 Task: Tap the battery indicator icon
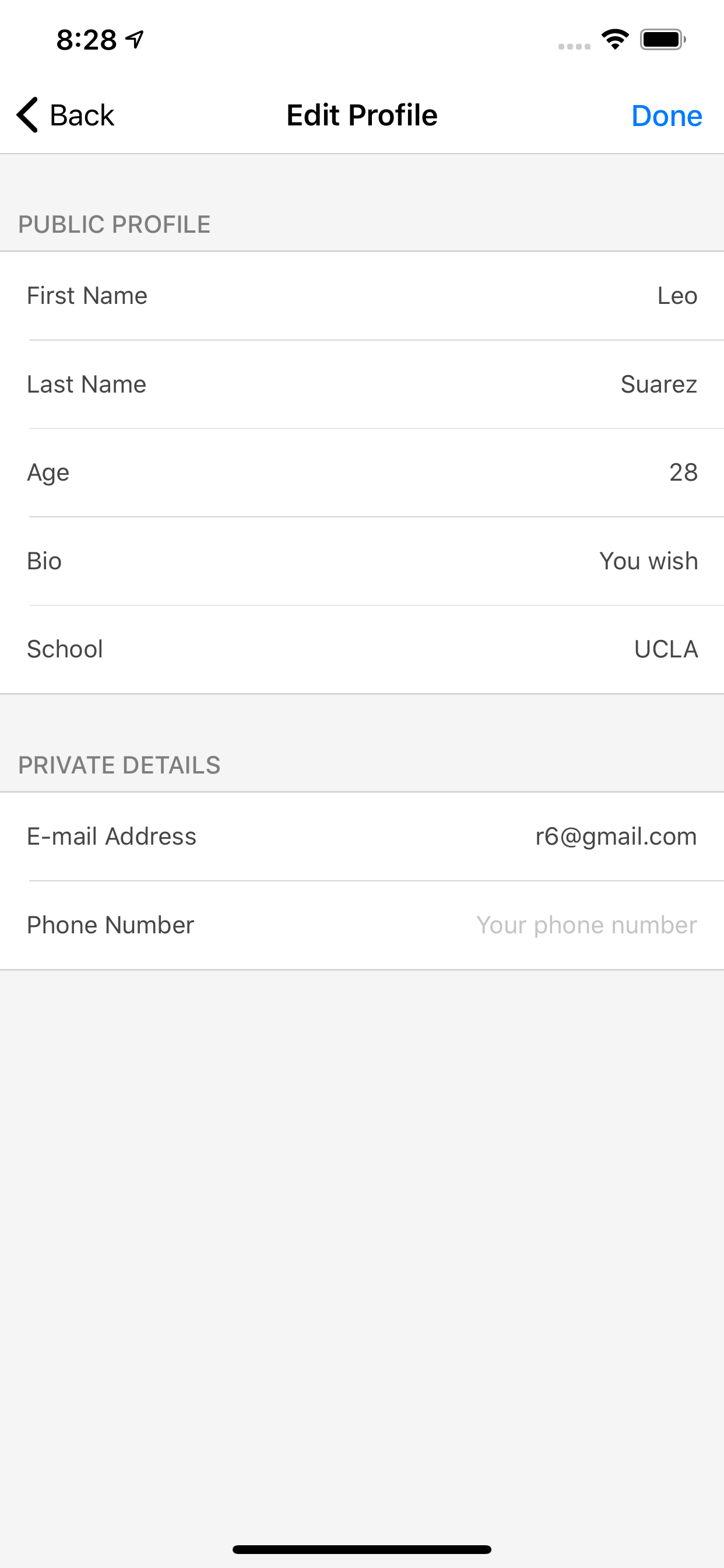pyautogui.click(x=663, y=40)
